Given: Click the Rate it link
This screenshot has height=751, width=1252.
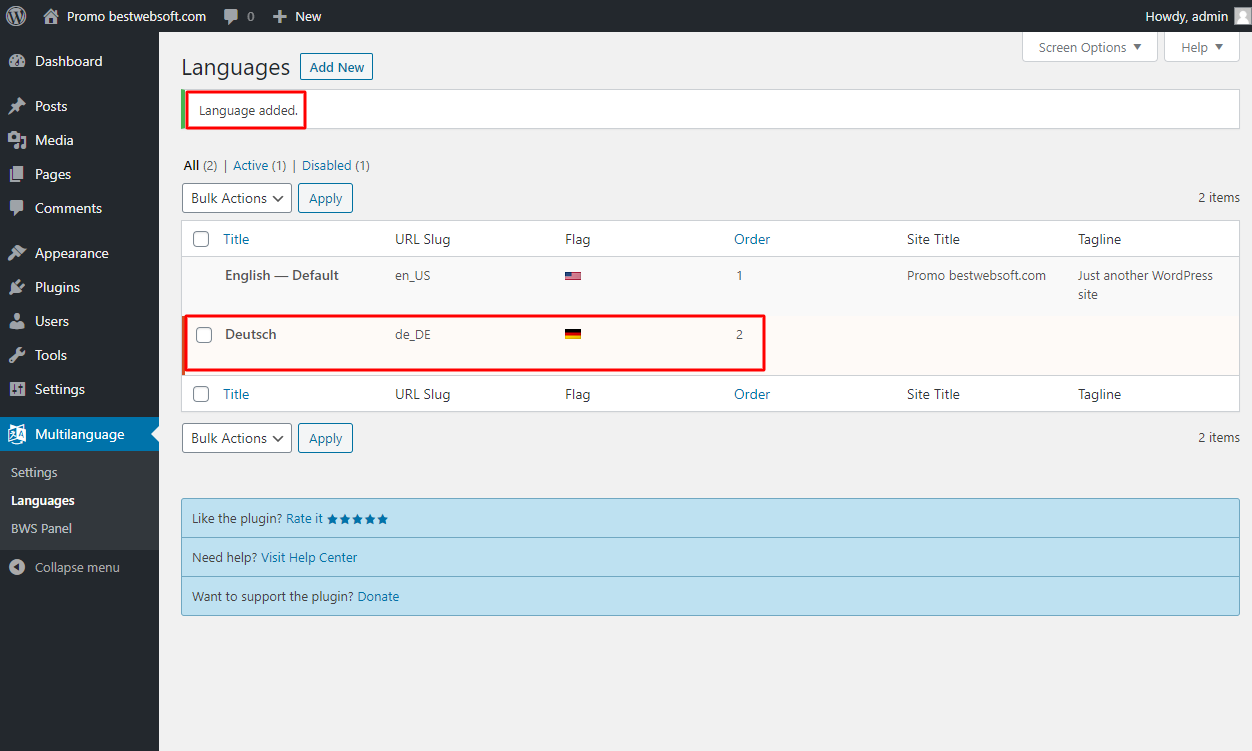Looking at the screenshot, I should [304, 519].
